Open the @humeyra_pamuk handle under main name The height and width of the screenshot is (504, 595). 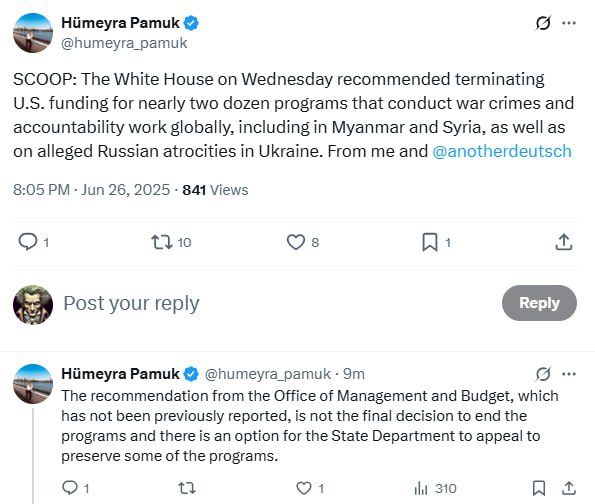(124, 43)
